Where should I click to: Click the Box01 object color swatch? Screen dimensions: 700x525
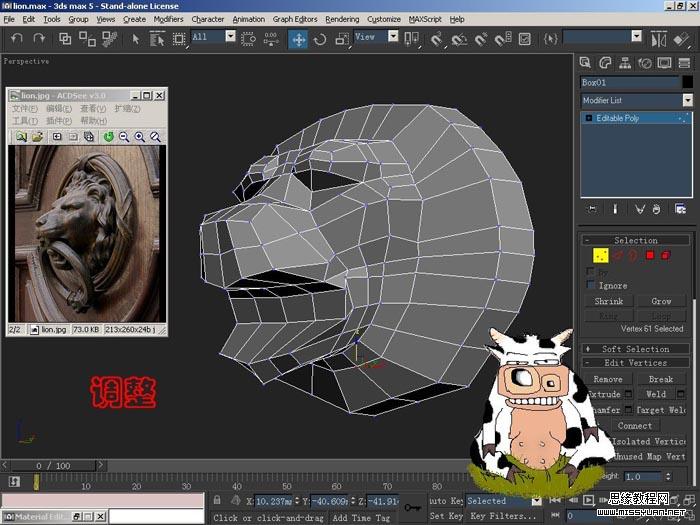pyautogui.click(x=688, y=82)
